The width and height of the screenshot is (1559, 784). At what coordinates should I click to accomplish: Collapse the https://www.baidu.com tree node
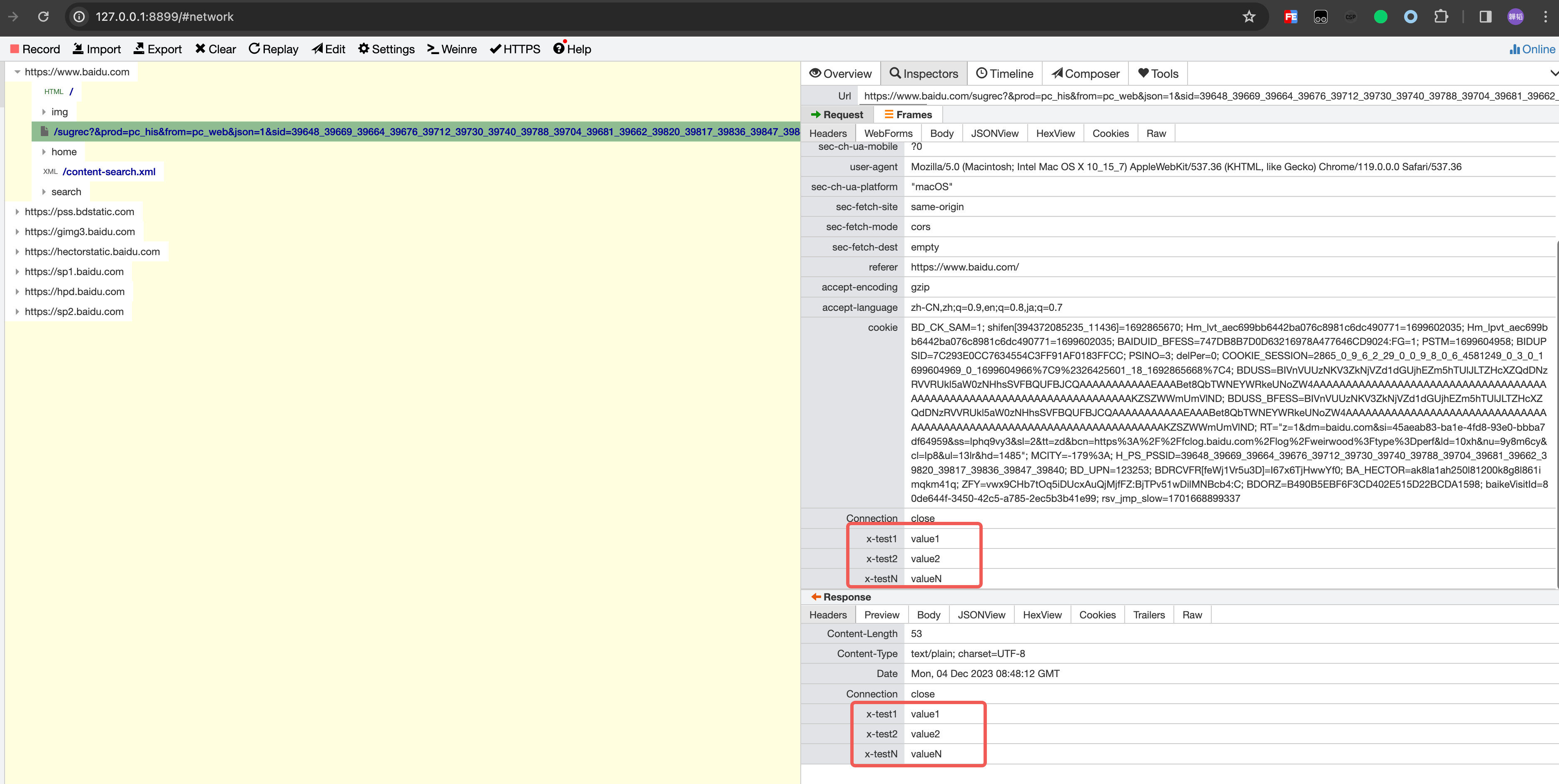[x=17, y=72]
